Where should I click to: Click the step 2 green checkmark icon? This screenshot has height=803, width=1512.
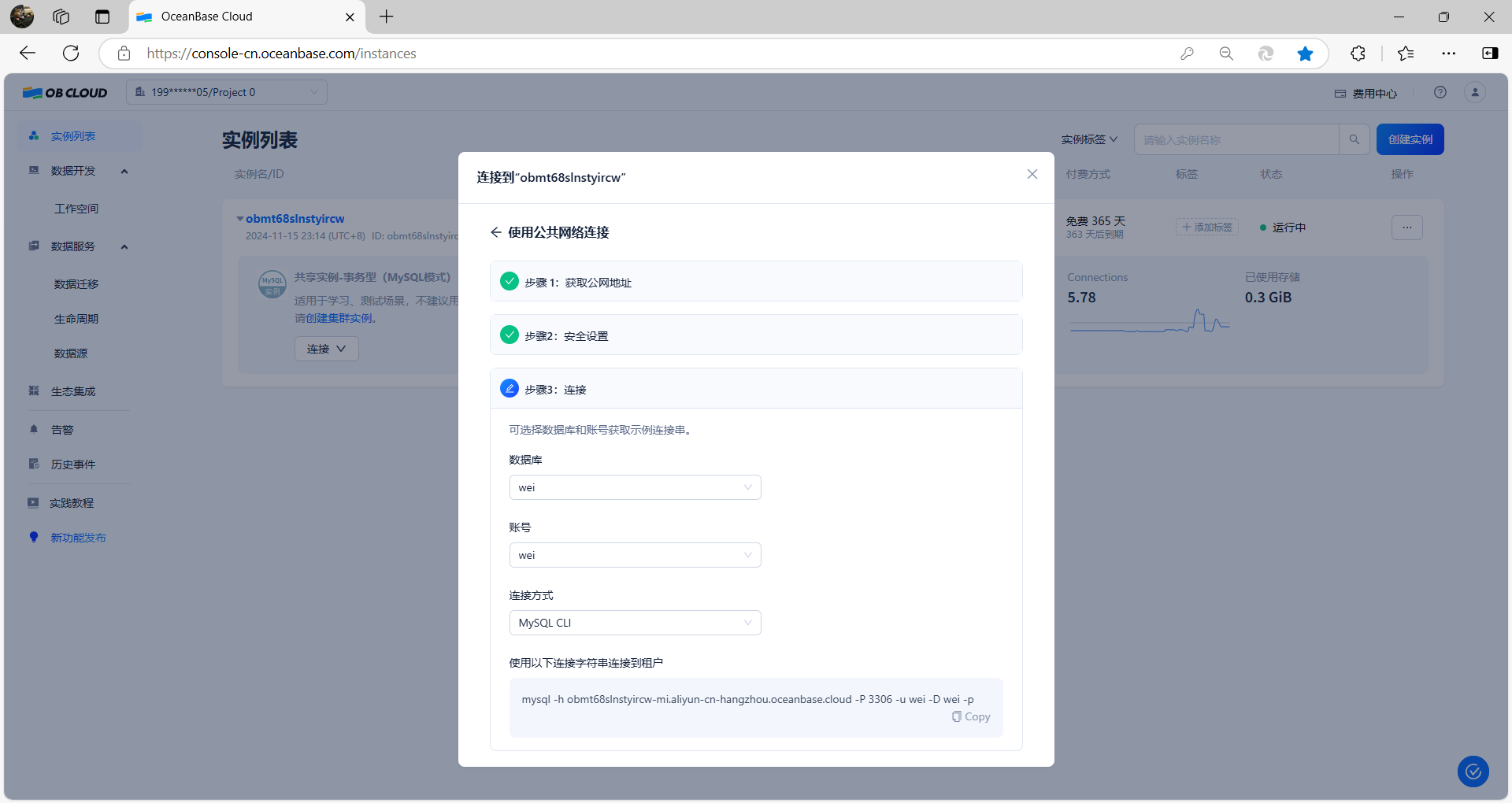(x=510, y=335)
